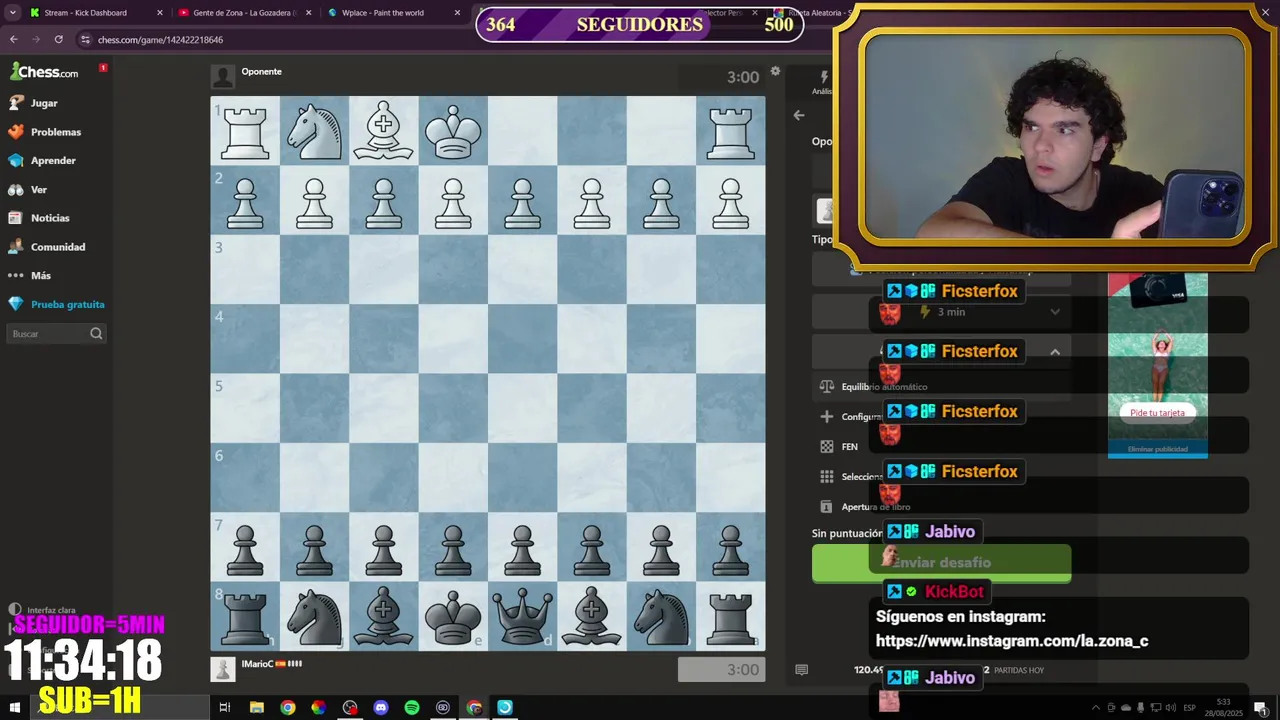Click the bottom player's 3:00 clock
The image size is (1280, 720).
pos(721,669)
